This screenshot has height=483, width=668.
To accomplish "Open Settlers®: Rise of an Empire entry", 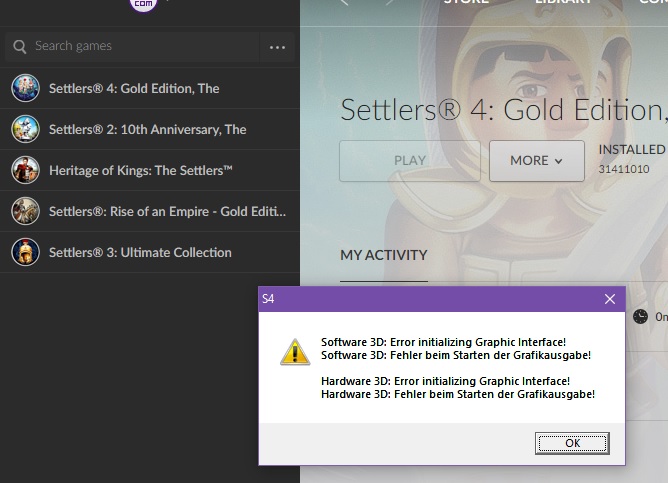I will coord(150,211).
